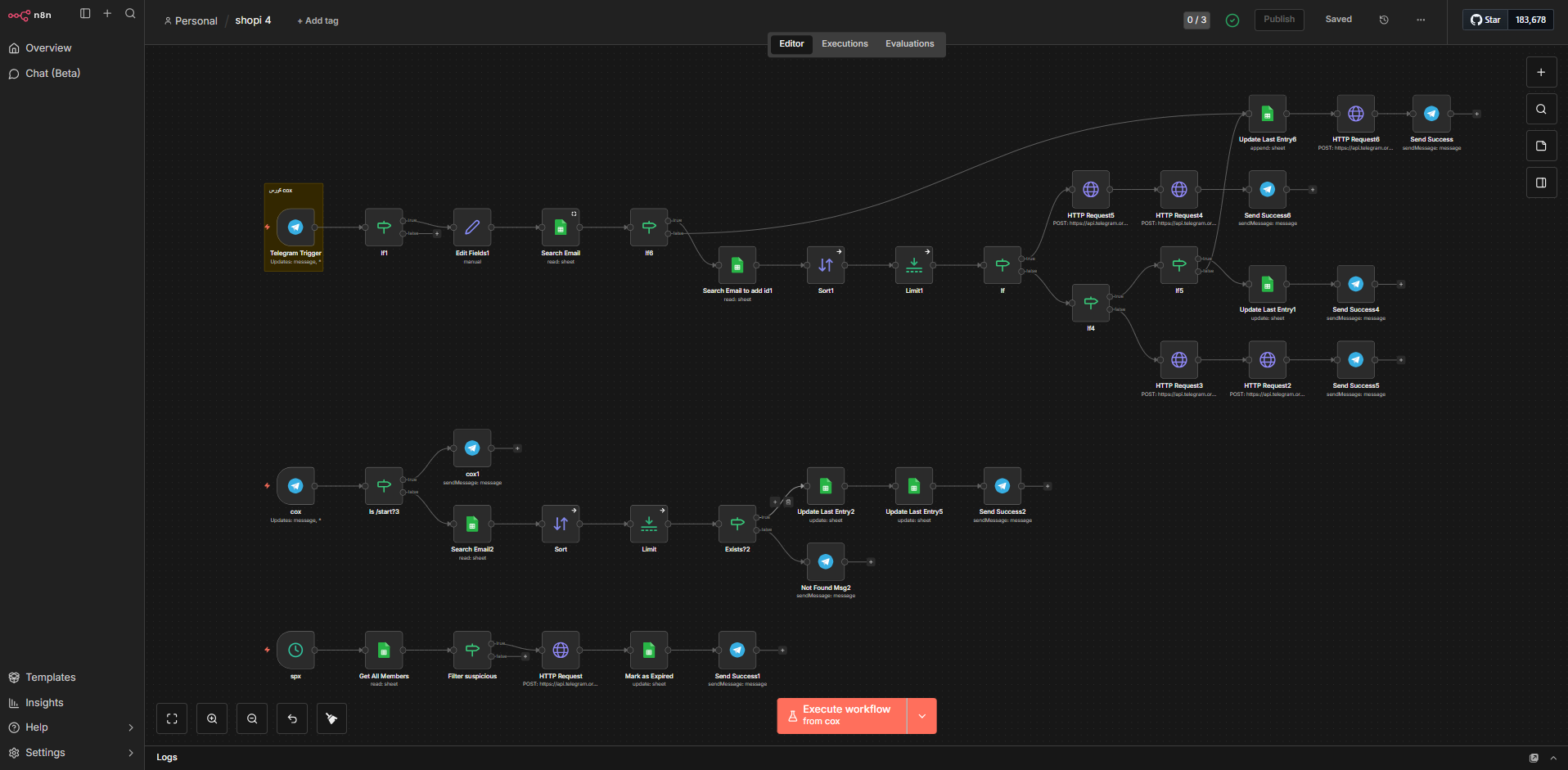Click the Publish button
Screen dimensions: 1568x770
coord(1278,20)
